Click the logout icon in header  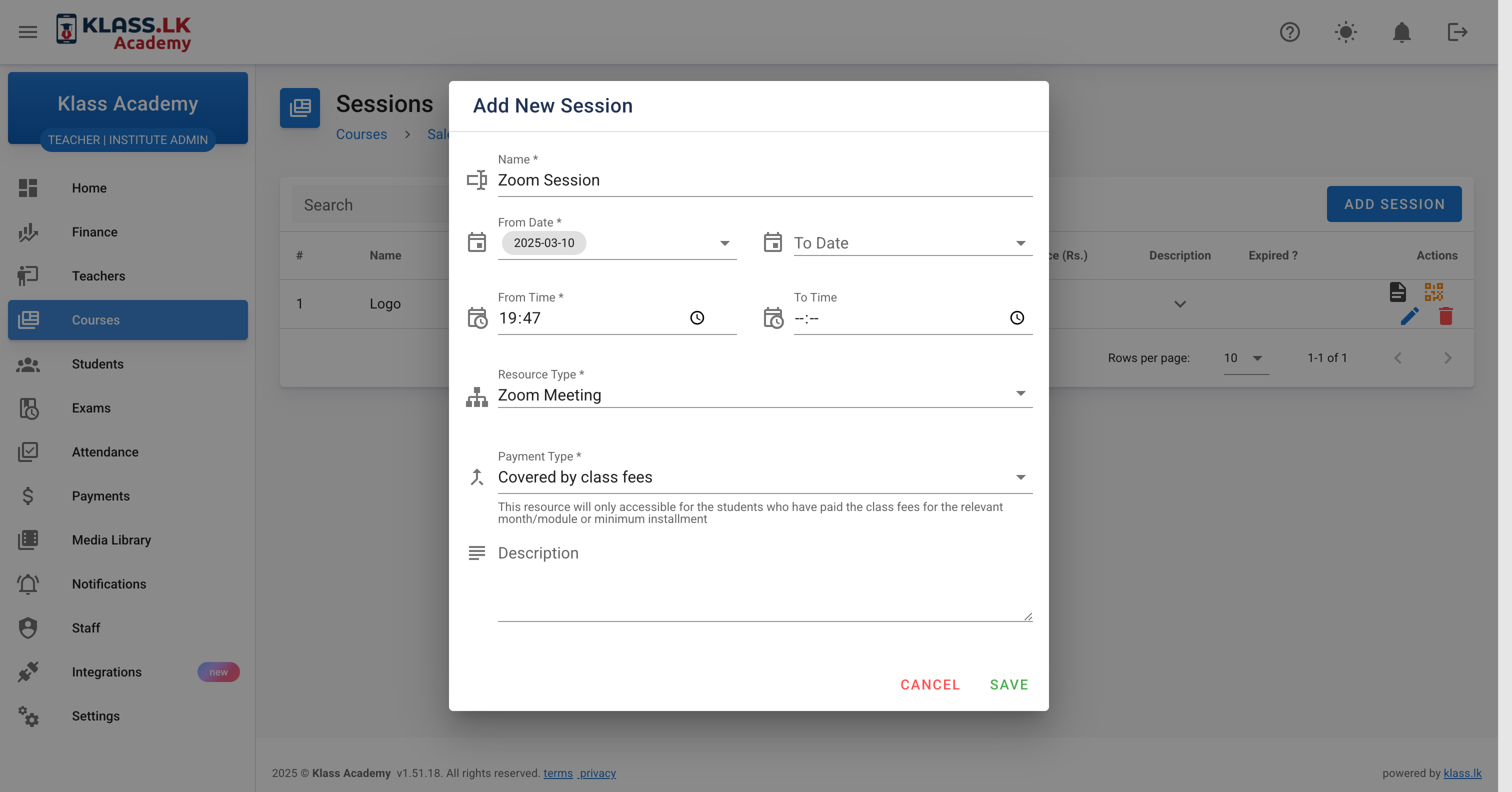1457,31
